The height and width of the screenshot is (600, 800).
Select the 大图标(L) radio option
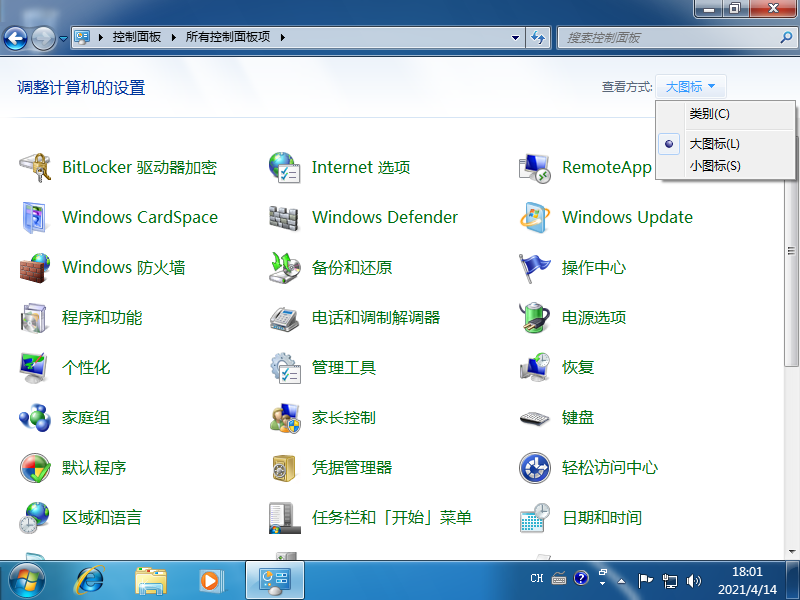point(714,144)
